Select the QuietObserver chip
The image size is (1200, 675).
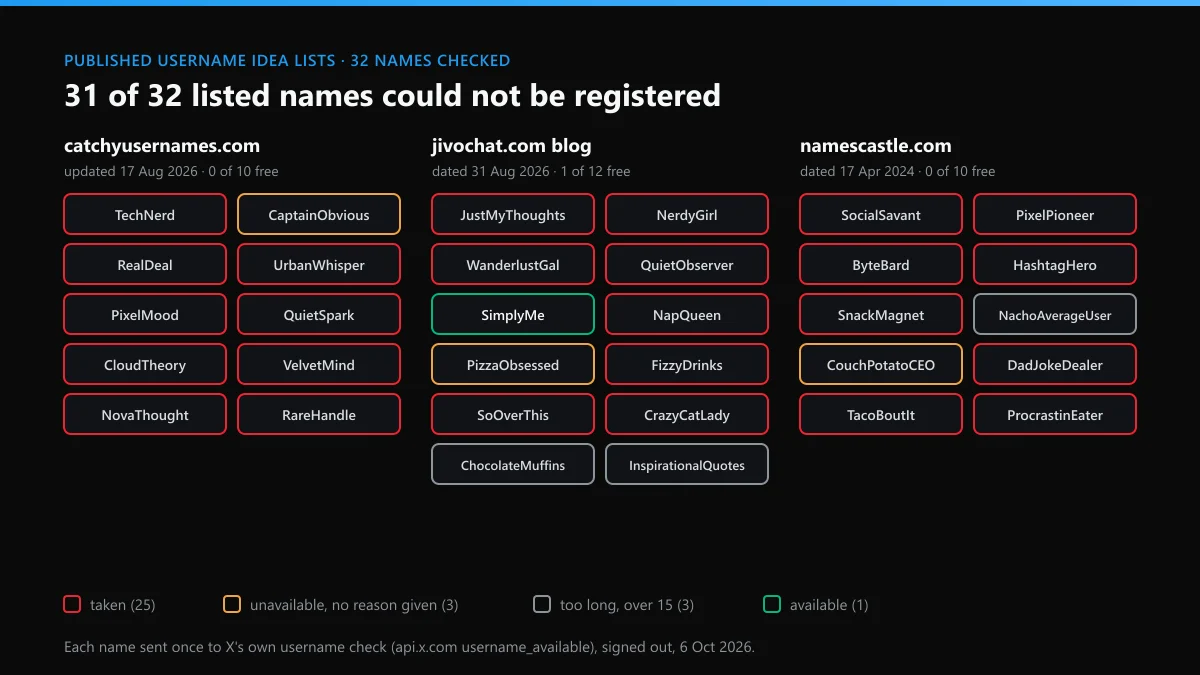tap(687, 265)
